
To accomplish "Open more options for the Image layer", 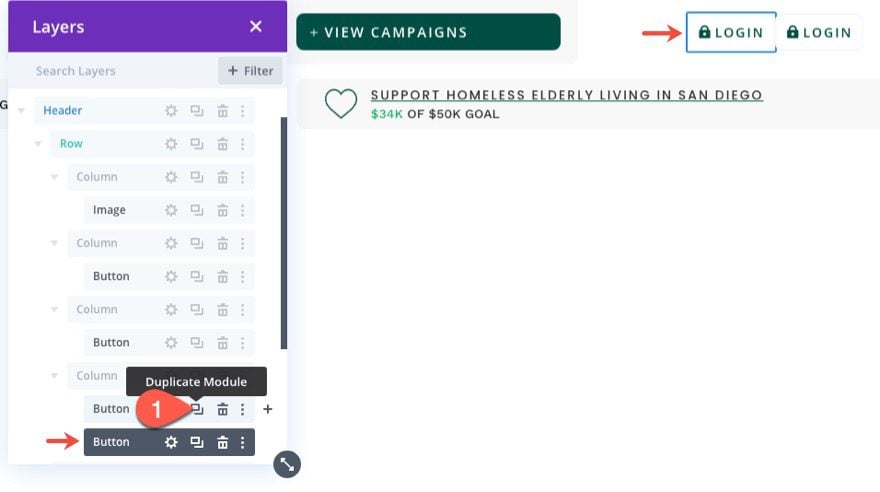I will (242, 210).
